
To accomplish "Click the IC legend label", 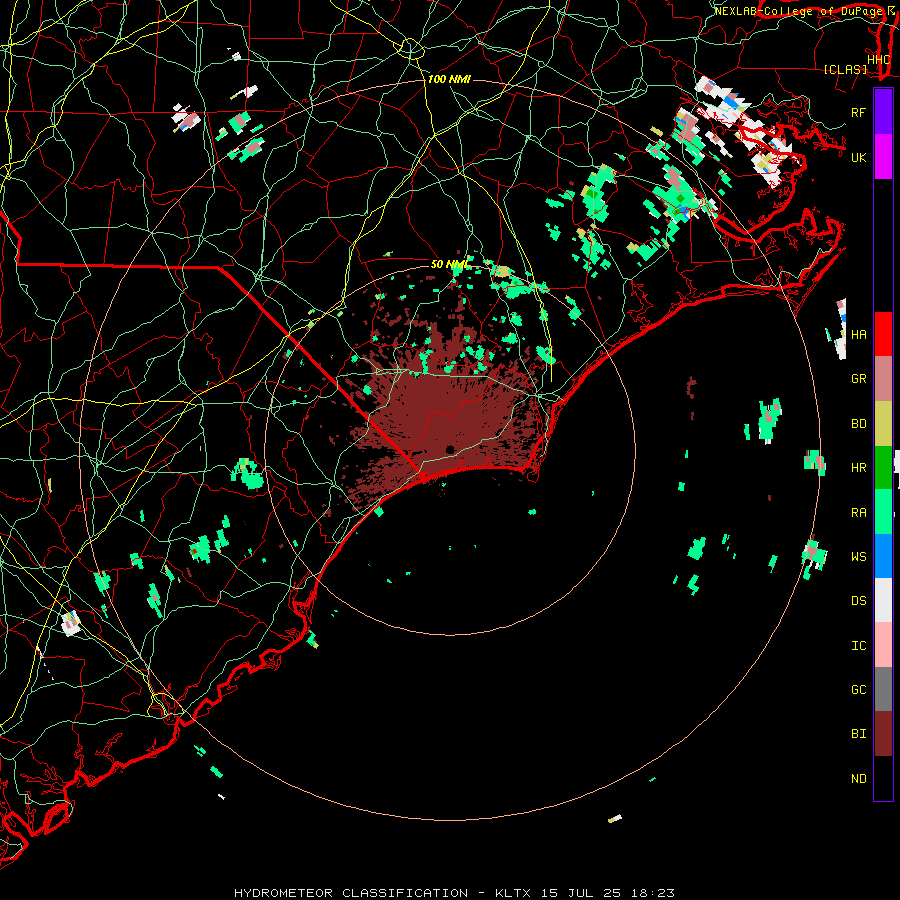I will click(858, 645).
